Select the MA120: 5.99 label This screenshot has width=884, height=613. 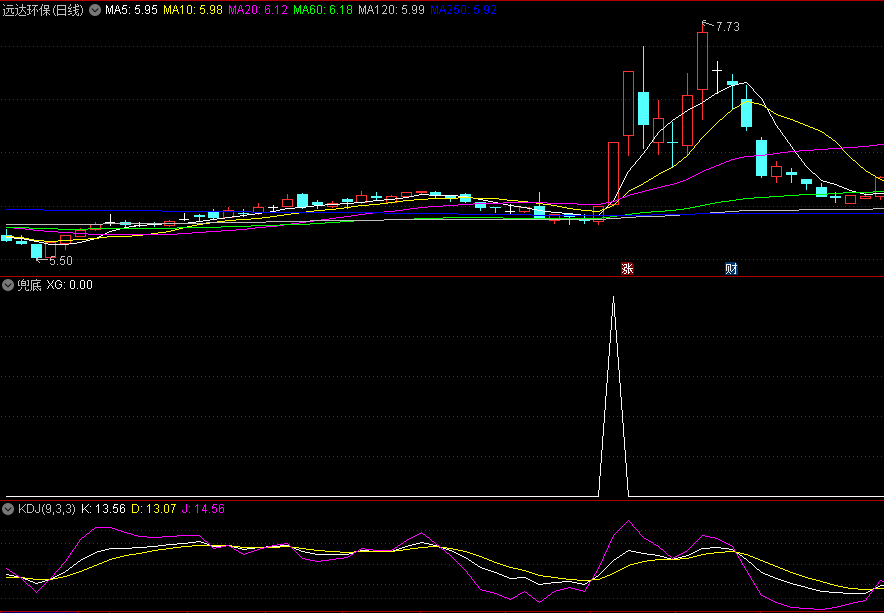pos(391,10)
